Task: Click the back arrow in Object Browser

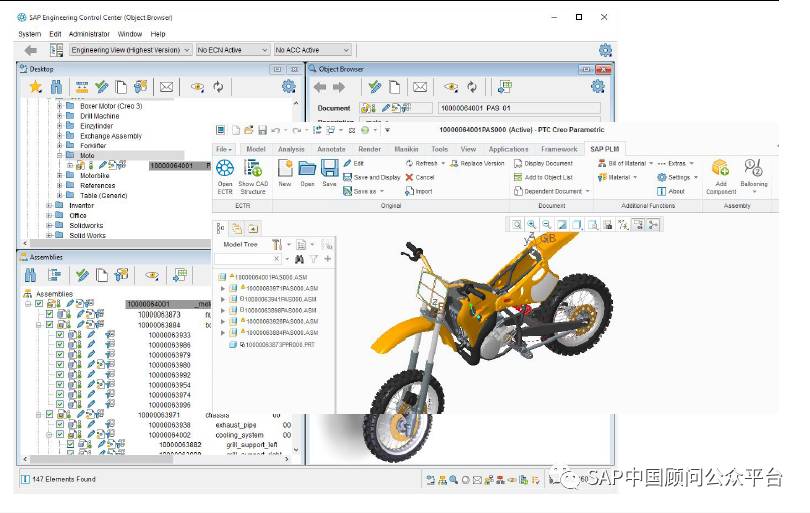Action: point(320,87)
